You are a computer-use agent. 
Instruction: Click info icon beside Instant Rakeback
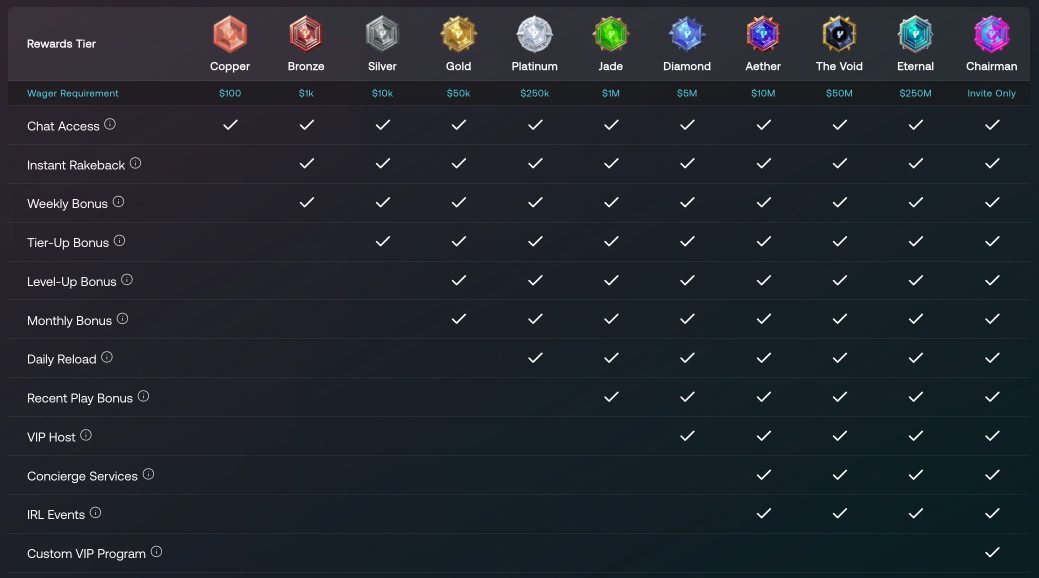tap(135, 163)
